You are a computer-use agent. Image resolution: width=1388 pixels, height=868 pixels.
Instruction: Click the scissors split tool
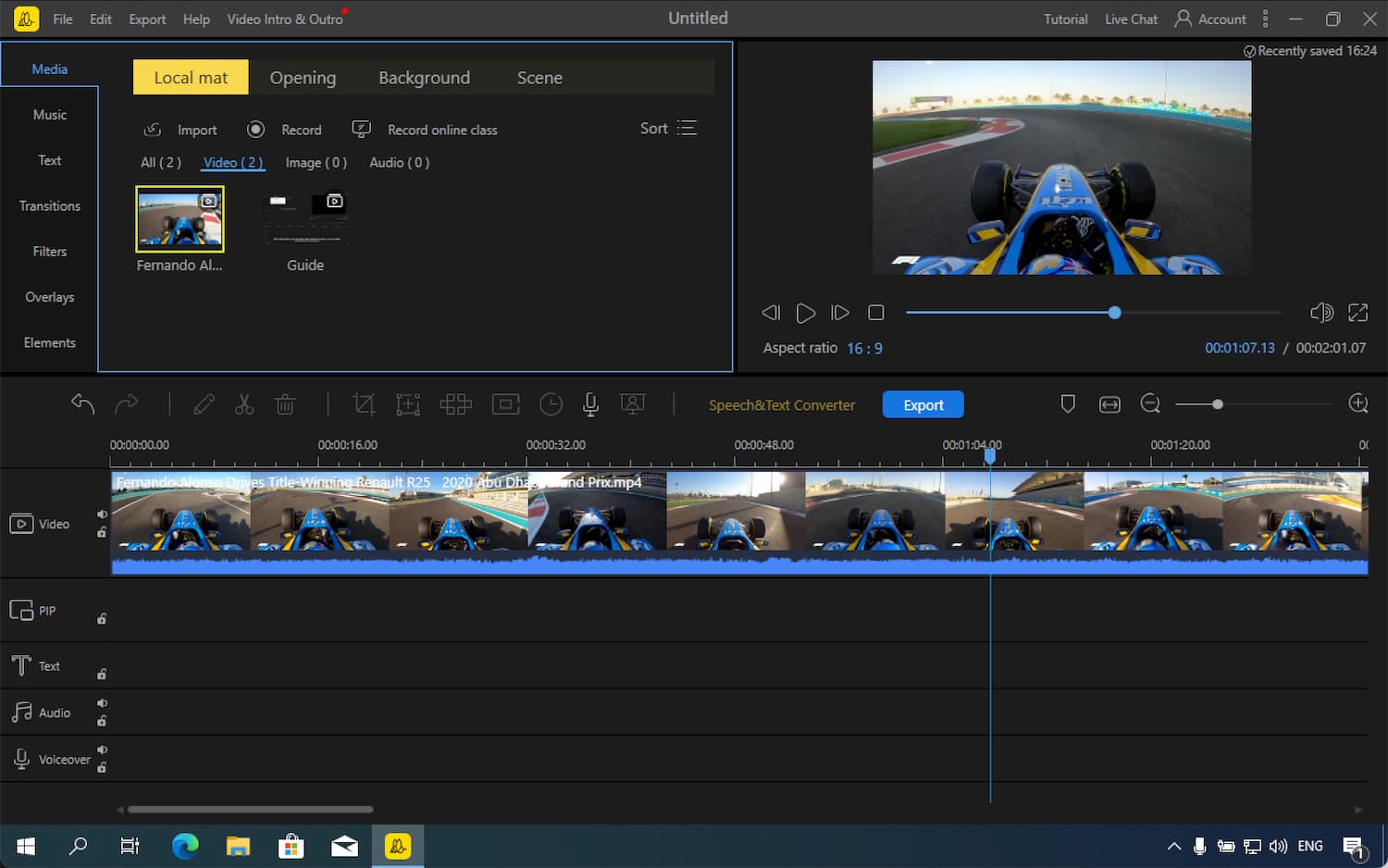[x=244, y=404]
